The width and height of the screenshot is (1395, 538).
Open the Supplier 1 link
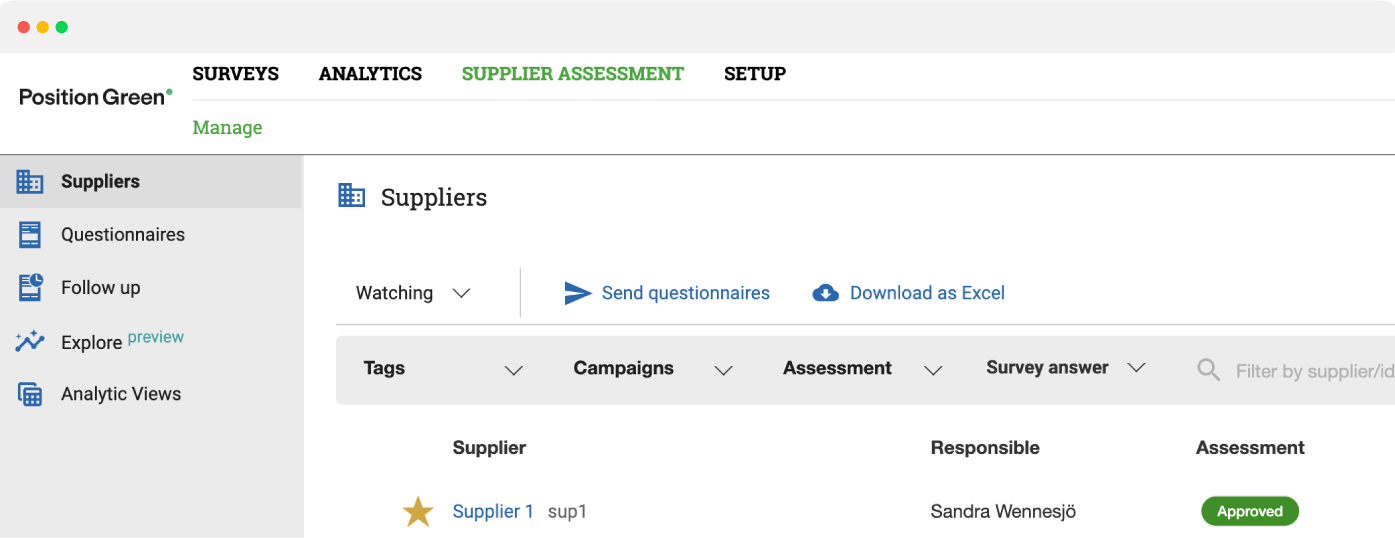click(x=493, y=511)
